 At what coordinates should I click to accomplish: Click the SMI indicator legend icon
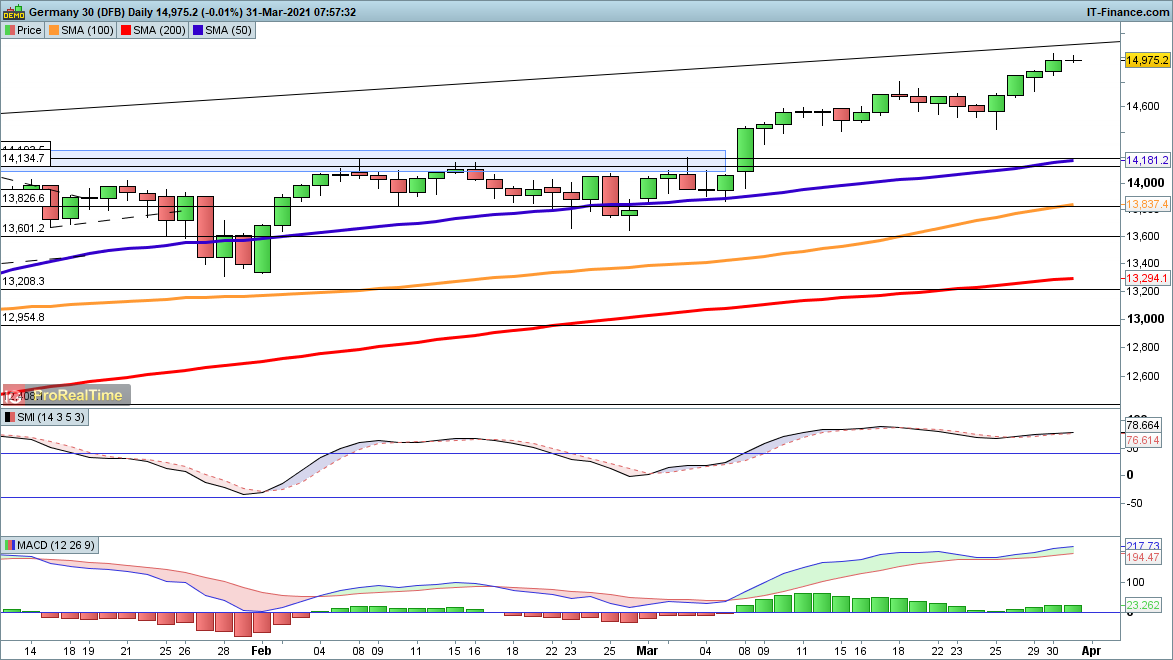[10, 416]
